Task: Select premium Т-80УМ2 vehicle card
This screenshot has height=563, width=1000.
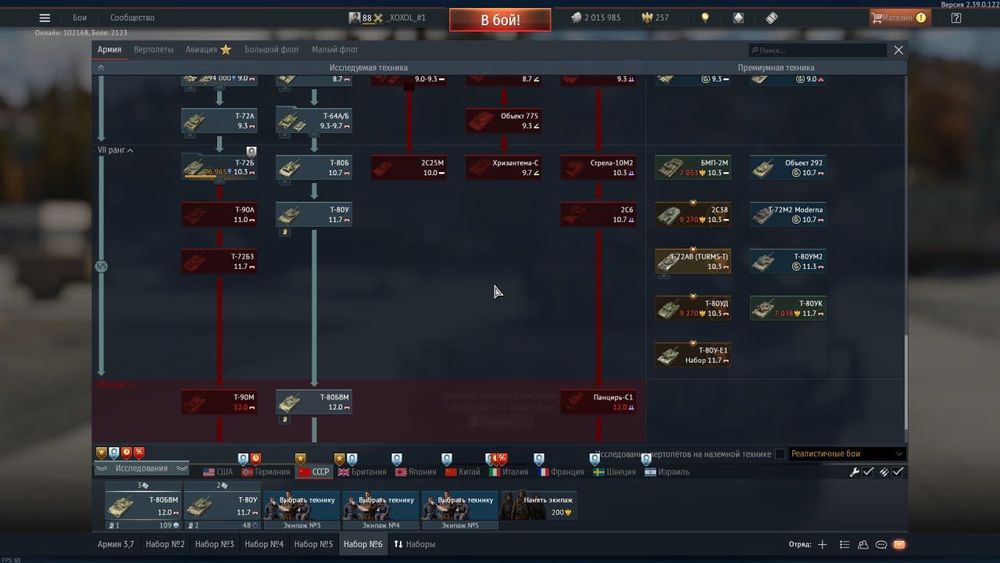Action: [x=788, y=261]
